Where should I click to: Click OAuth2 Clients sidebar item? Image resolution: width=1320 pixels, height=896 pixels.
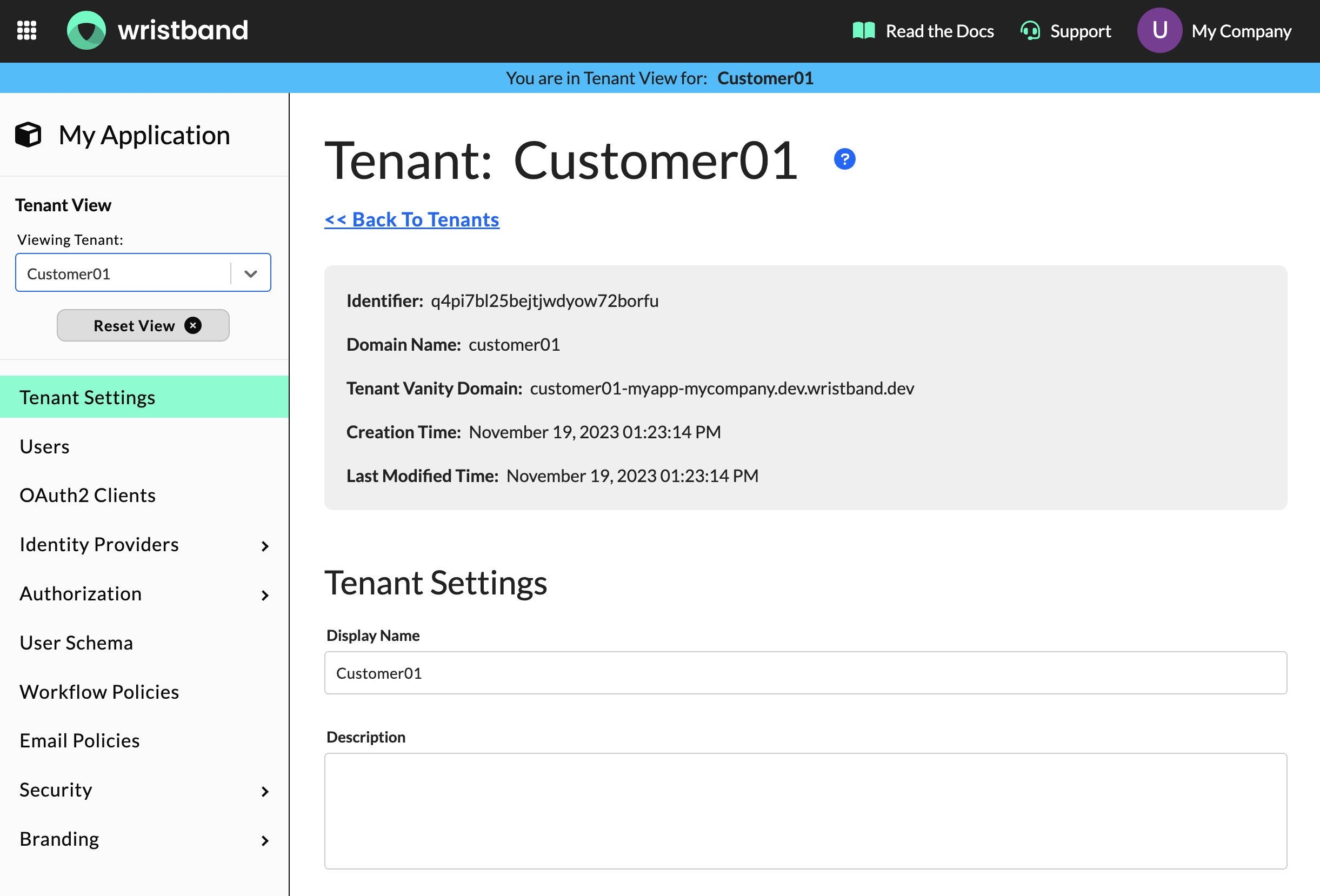(x=88, y=495)
